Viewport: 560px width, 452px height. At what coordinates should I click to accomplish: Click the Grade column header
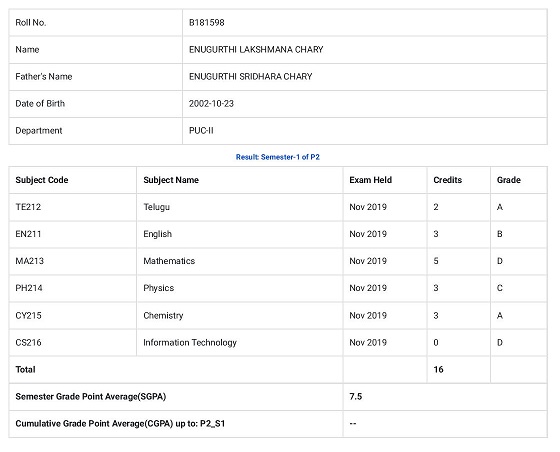coord(509,180)
